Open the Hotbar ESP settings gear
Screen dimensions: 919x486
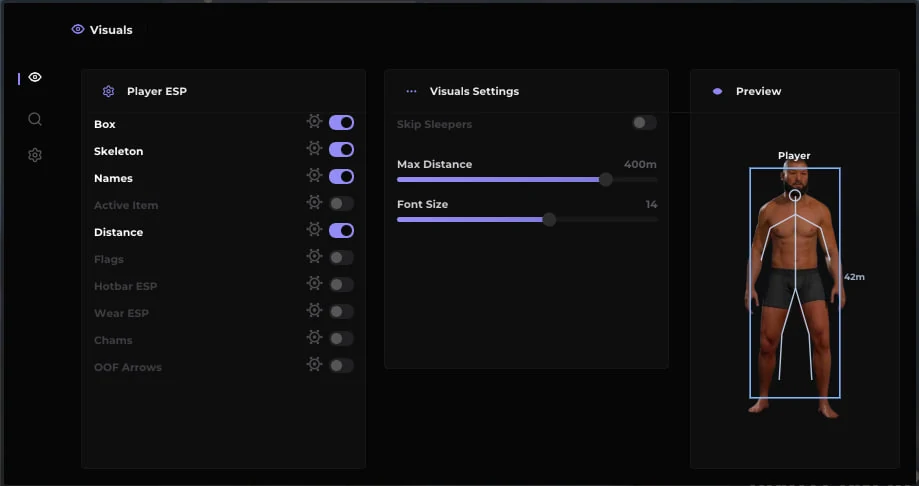click(315, 283)
